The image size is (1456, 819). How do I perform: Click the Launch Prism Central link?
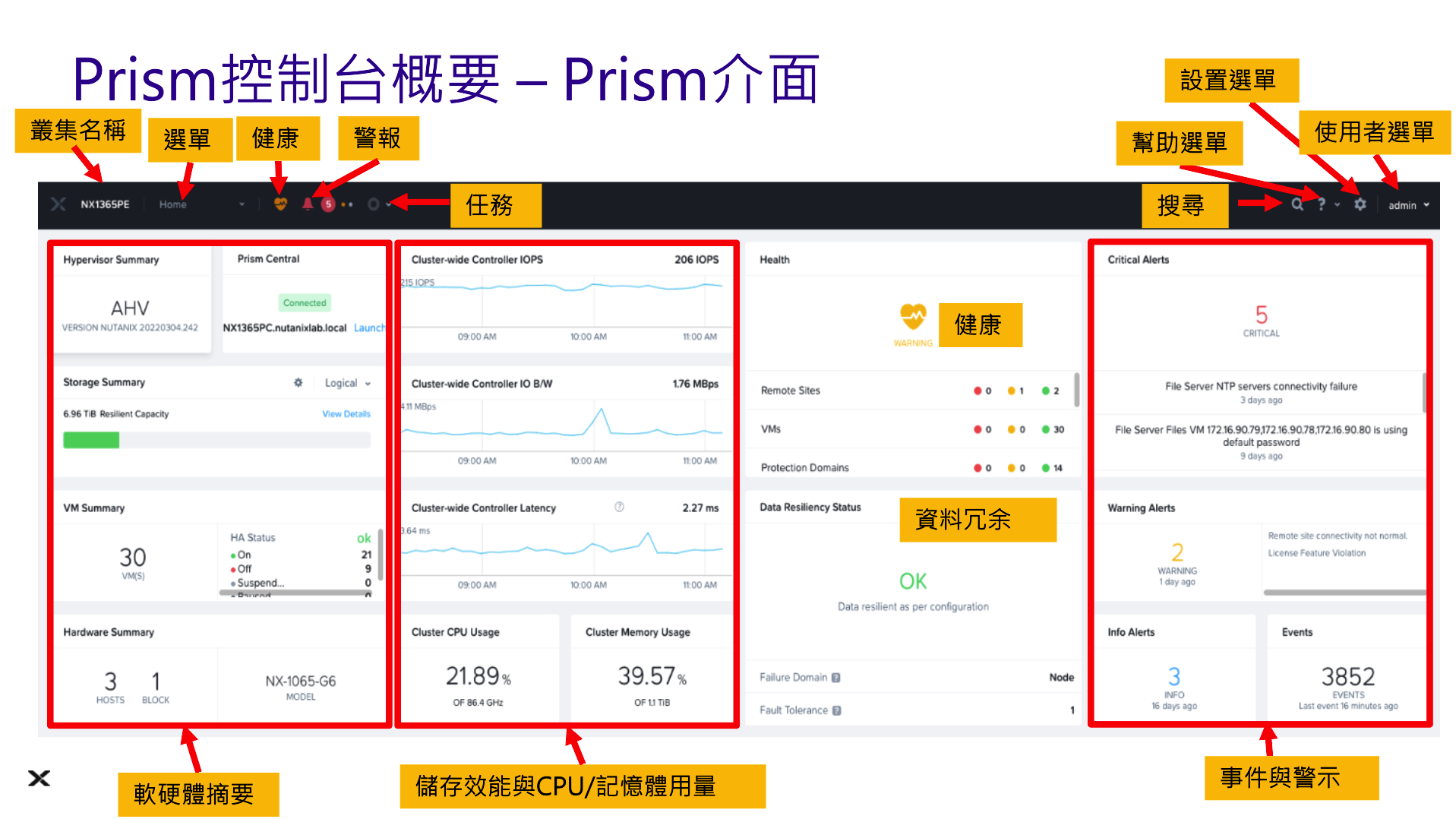pyautogui.click(x=369, y=328)
